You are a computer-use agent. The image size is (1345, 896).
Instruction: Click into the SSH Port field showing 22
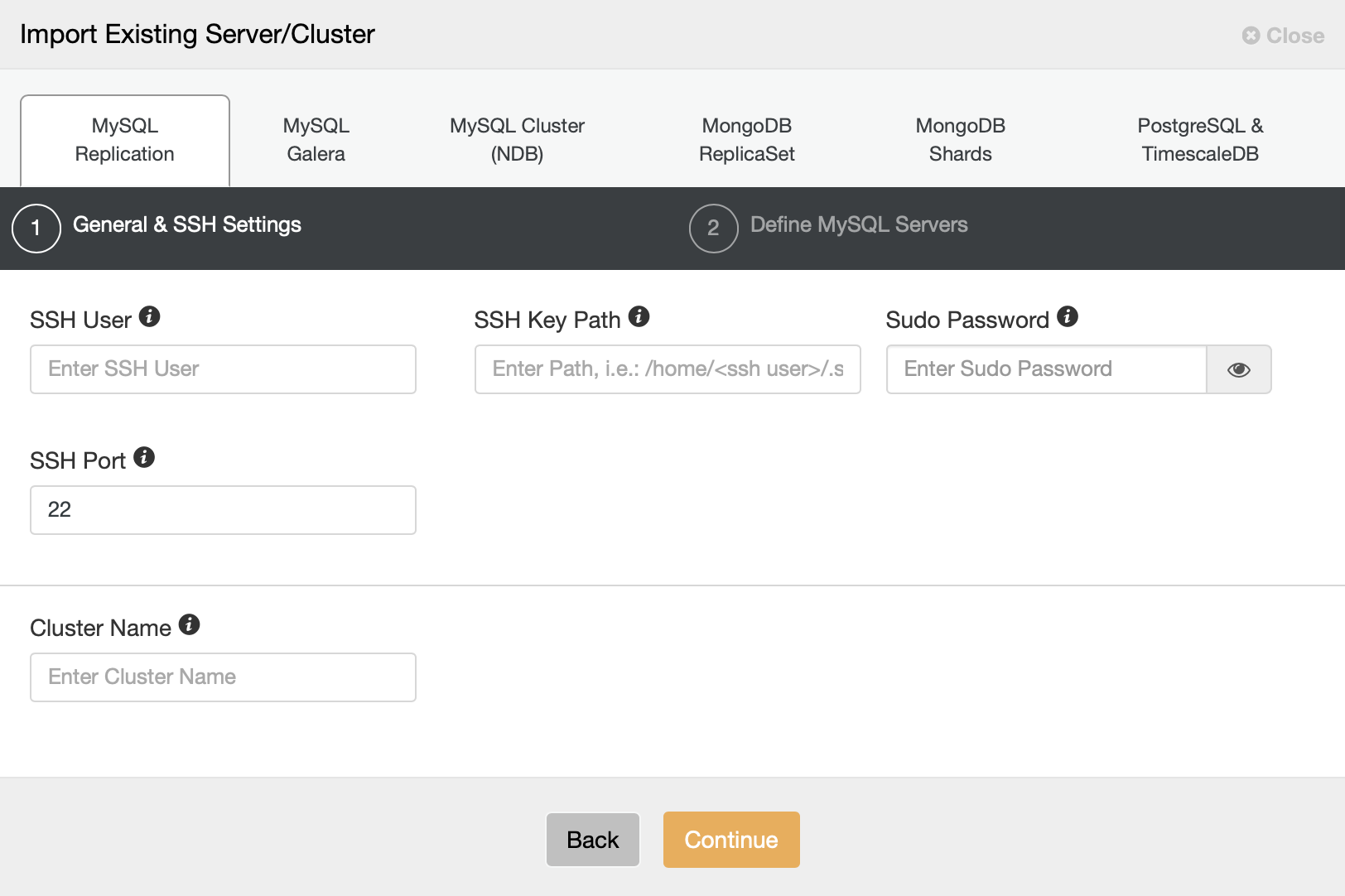(x=223, y=510)
